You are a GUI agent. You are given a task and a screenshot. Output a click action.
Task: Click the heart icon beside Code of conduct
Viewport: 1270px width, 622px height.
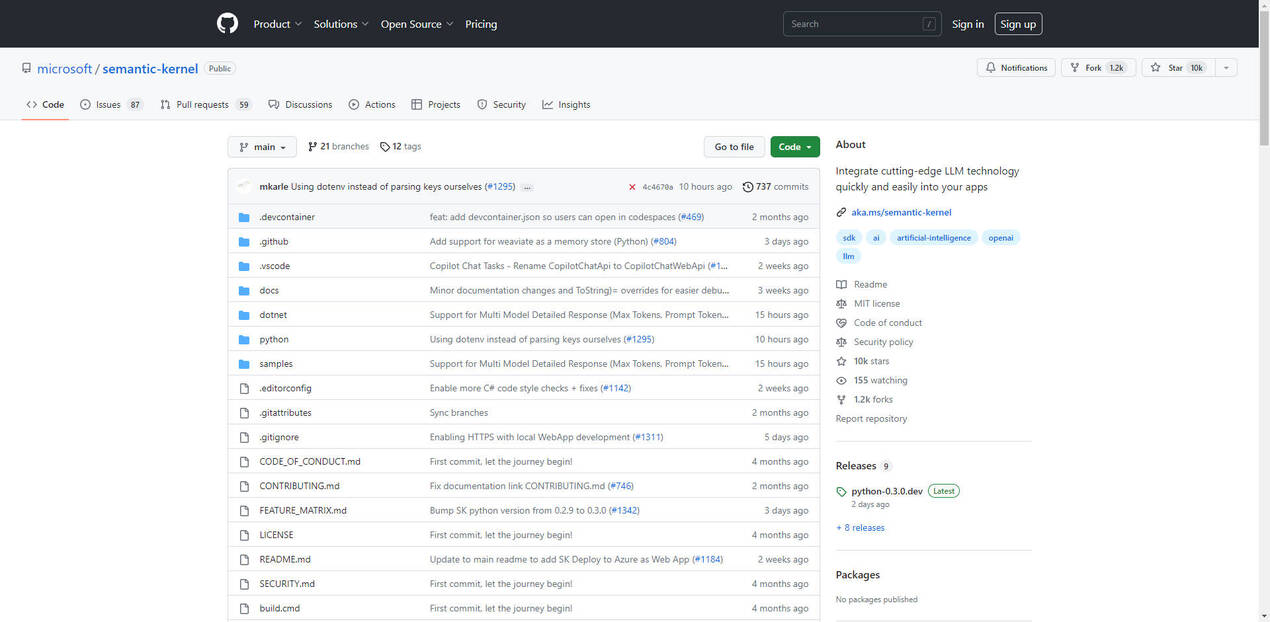tap(841, 323)
